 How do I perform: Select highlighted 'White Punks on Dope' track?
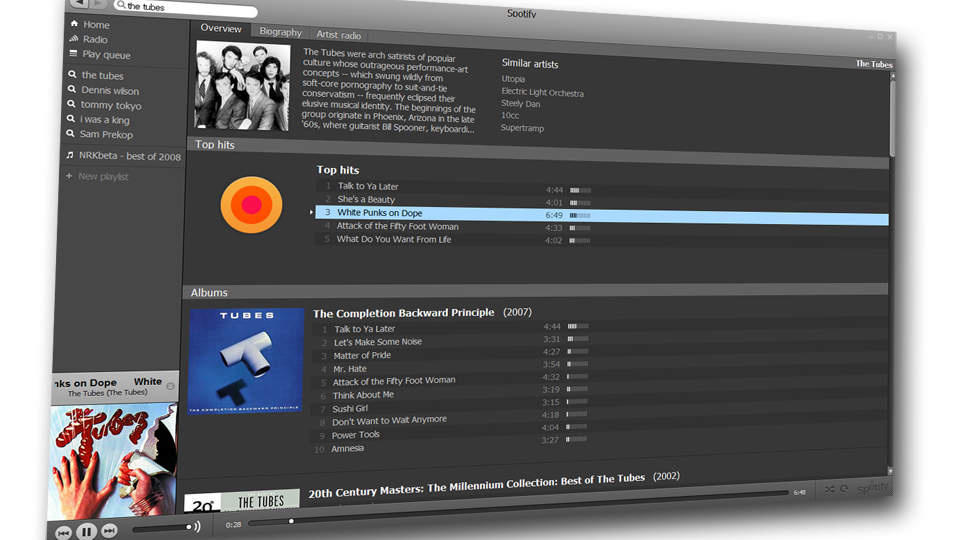pos(601,216)
